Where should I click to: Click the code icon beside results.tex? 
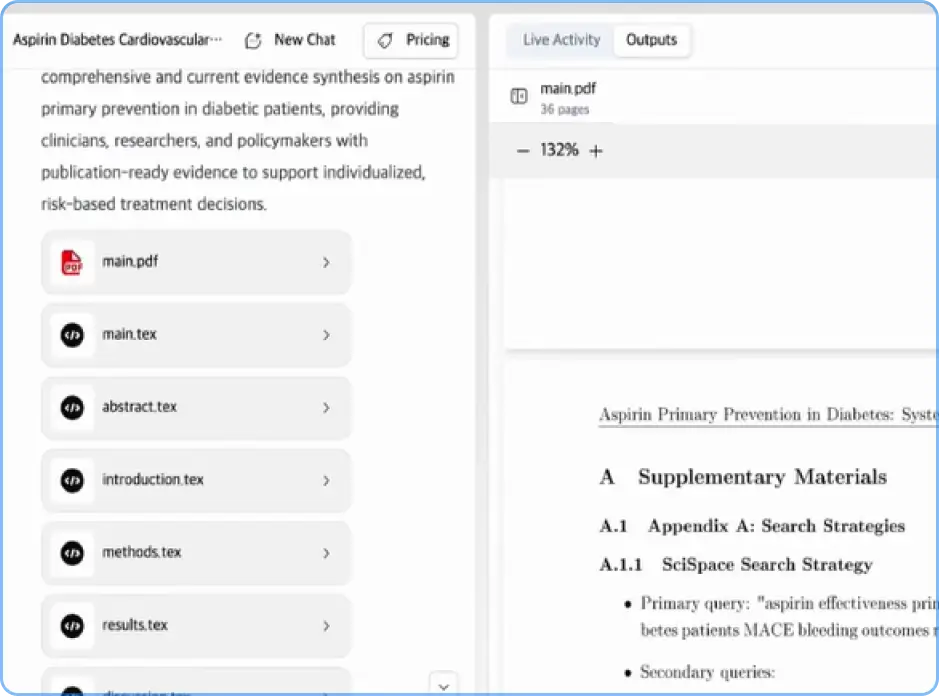click(x=72, y=626)
